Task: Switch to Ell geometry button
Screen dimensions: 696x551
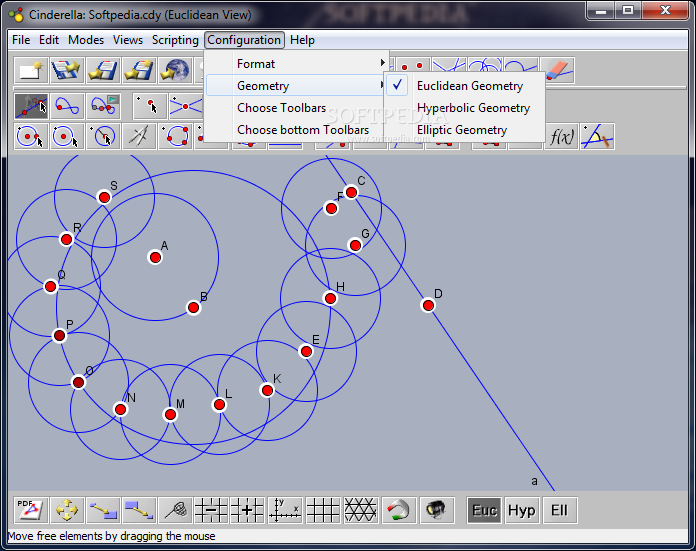Action: click(x=559, y=510)
